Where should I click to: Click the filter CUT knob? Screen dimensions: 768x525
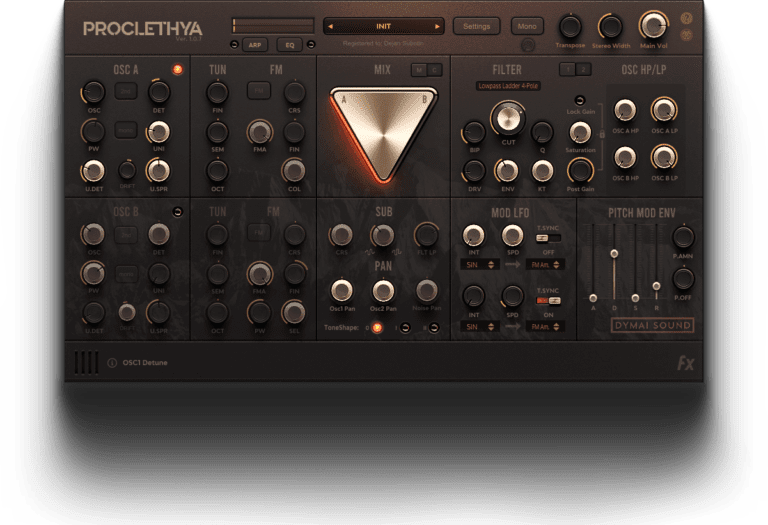(508, 118)
